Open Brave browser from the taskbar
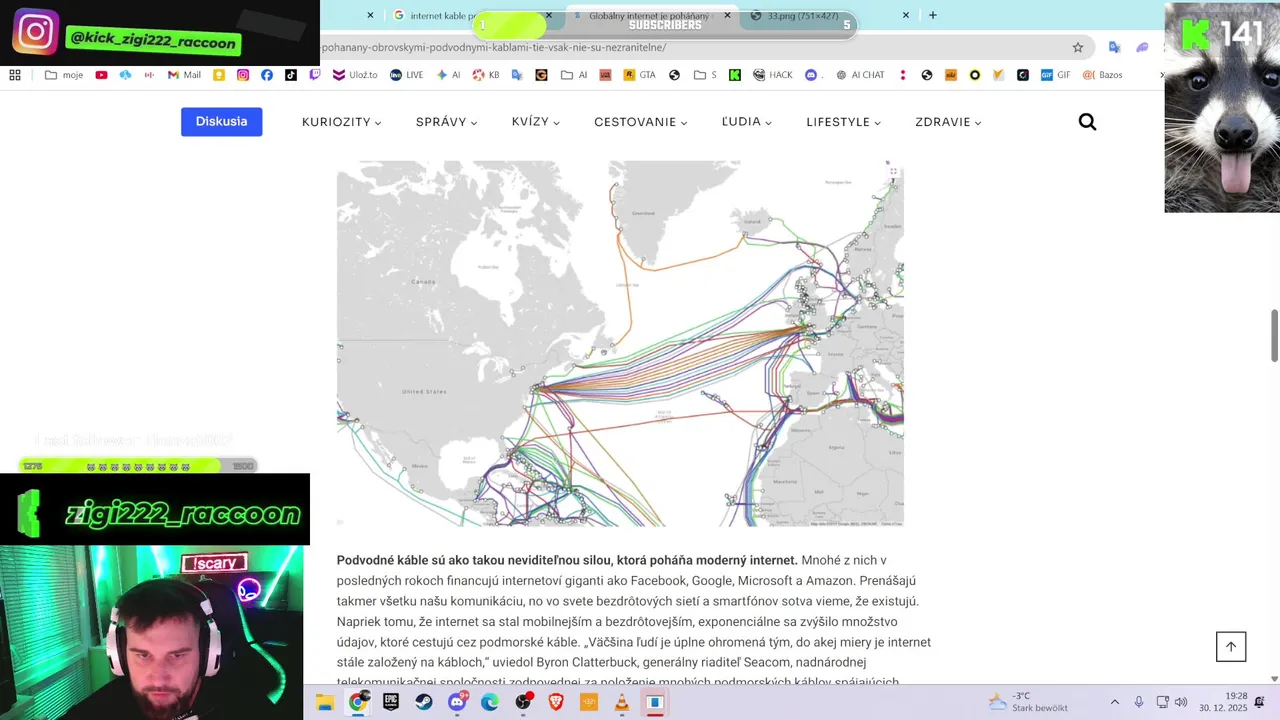Screen dimensions: 1280x720 [556, 702]
